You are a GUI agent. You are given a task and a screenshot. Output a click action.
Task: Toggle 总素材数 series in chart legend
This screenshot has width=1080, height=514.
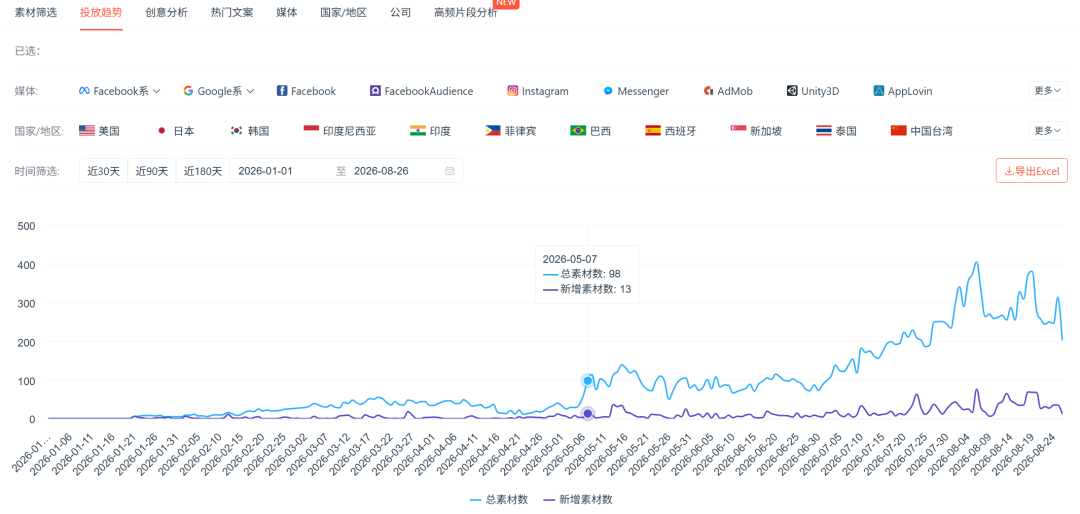point(499,499)
